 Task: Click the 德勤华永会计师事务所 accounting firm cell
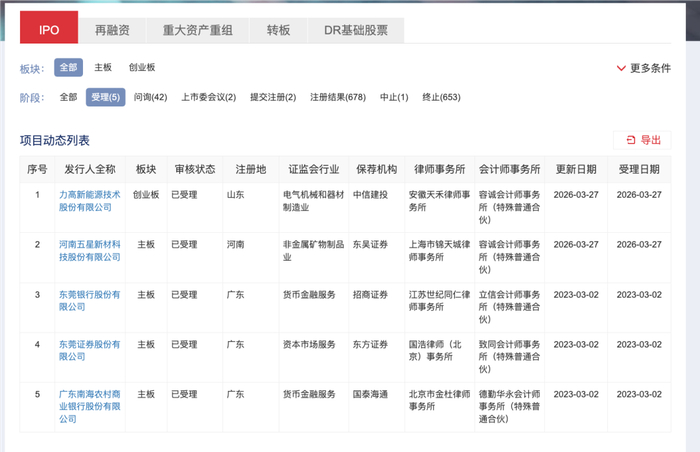[x=509, y=406]
